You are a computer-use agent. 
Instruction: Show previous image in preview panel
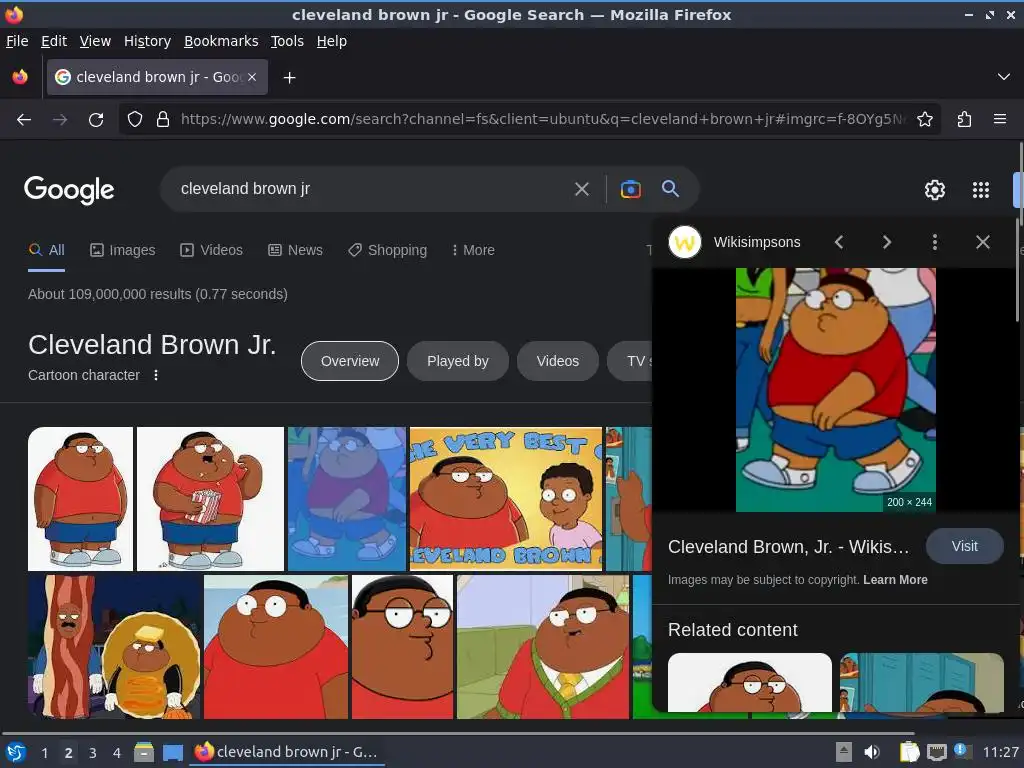[x=839, y=242]
